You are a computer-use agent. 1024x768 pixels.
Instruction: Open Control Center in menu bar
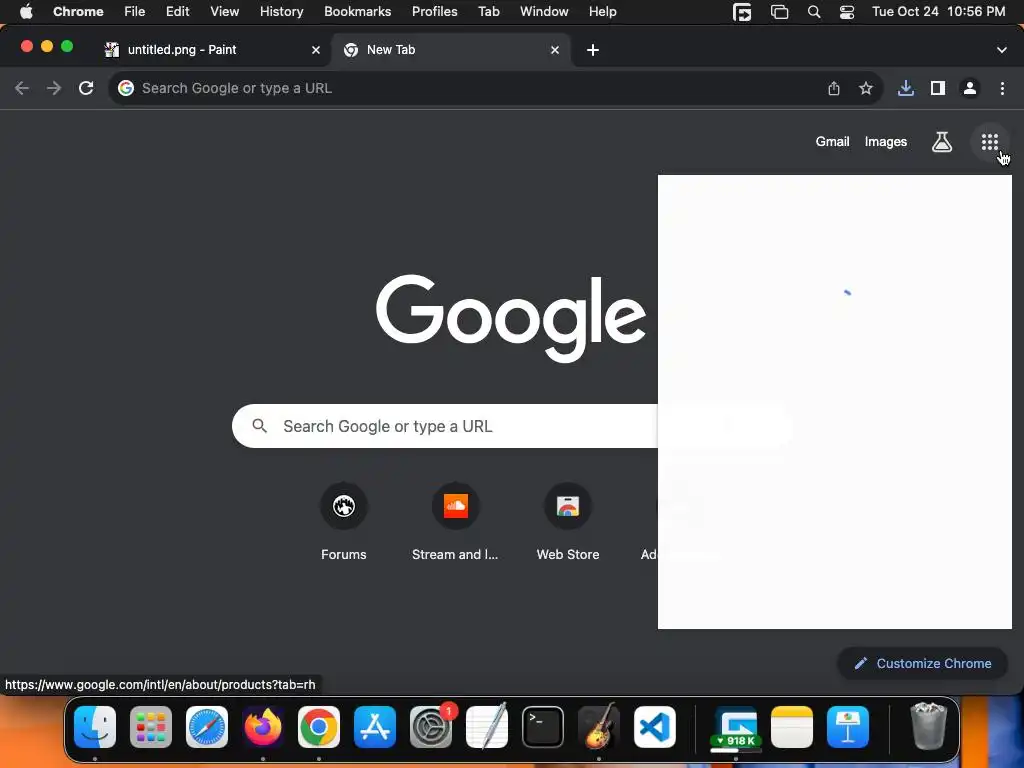pyautogui.click(x=846, y=12)
